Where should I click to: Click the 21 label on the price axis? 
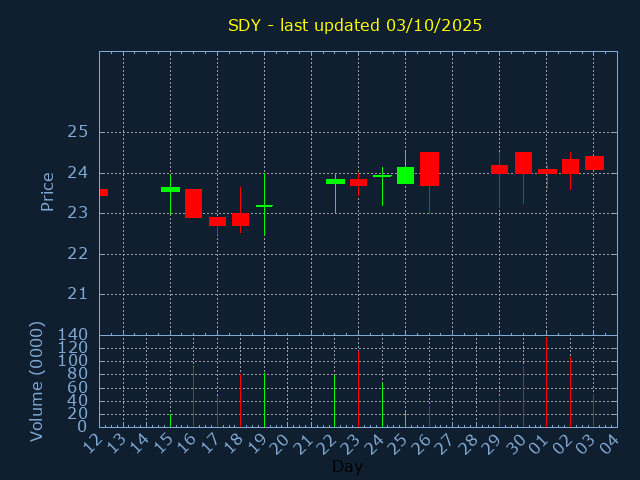(78, 294)
